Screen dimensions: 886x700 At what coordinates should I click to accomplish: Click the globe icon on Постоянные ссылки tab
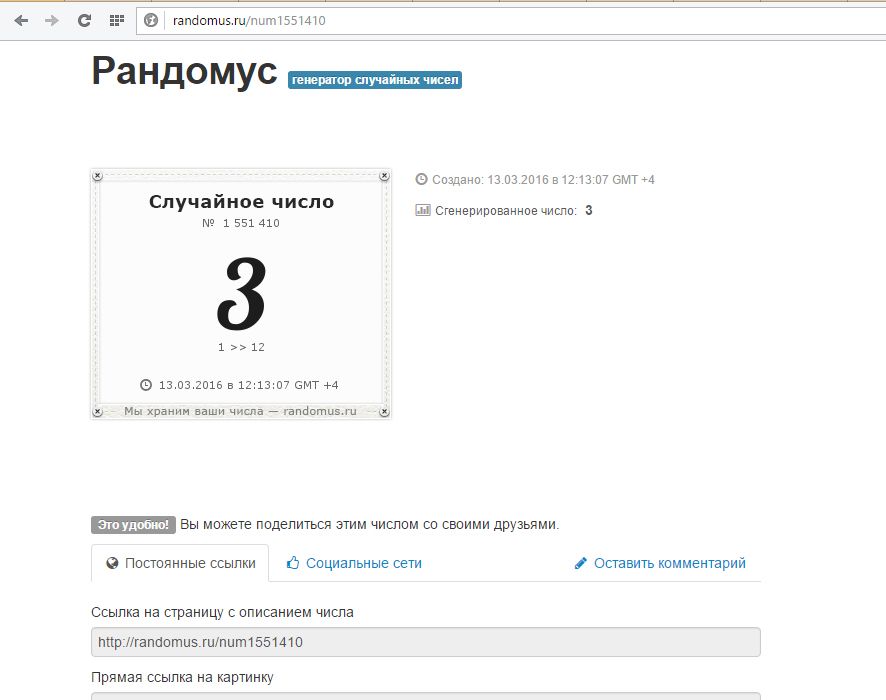(x=112, y=564)
